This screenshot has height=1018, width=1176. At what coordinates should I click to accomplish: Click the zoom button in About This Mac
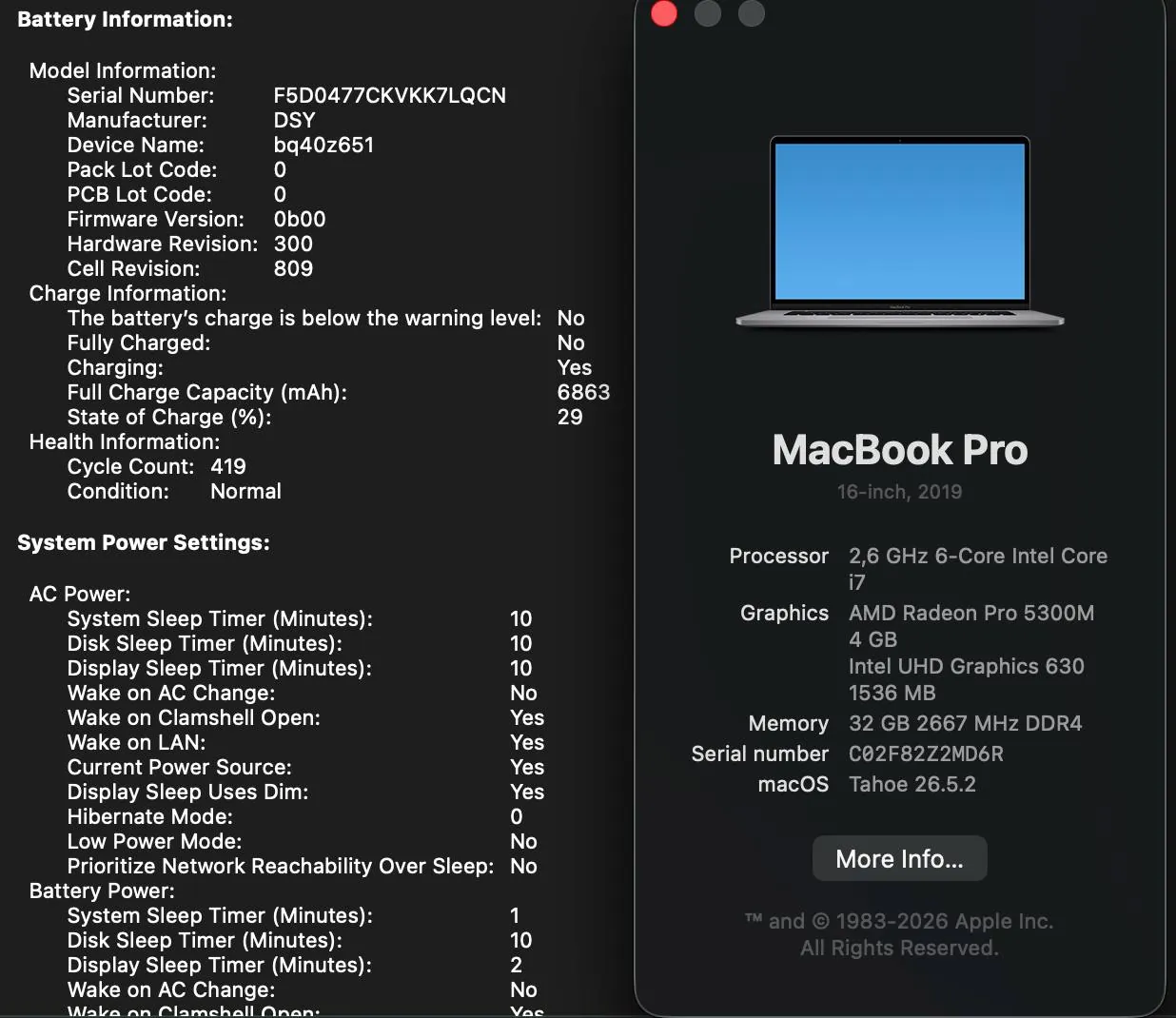point(752,13)
